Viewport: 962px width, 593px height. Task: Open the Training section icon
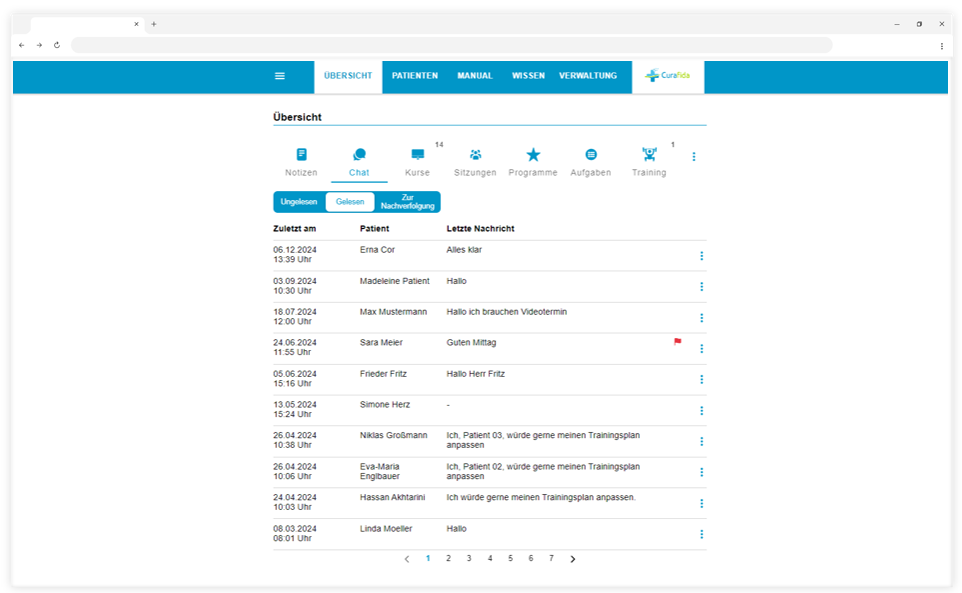click(x=649, y=154)
